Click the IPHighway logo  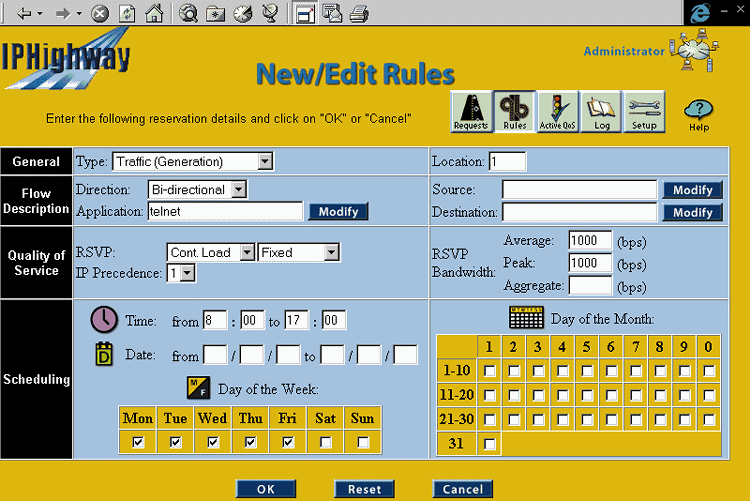(66, 58)
